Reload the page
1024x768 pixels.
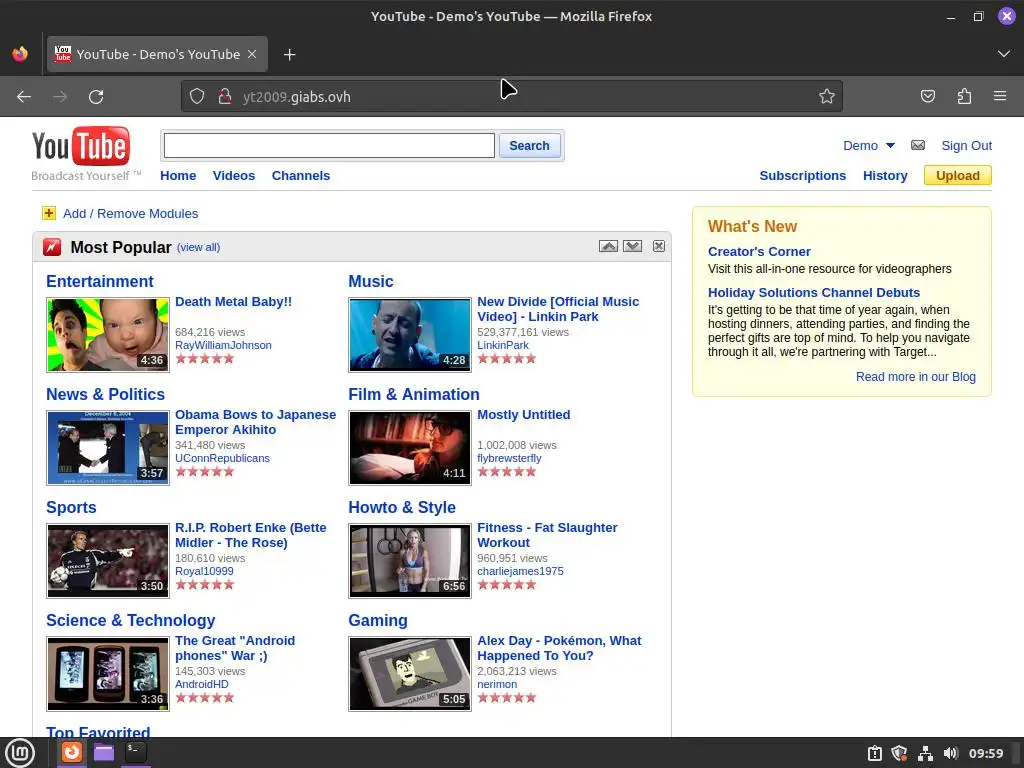tap(96, 97)
